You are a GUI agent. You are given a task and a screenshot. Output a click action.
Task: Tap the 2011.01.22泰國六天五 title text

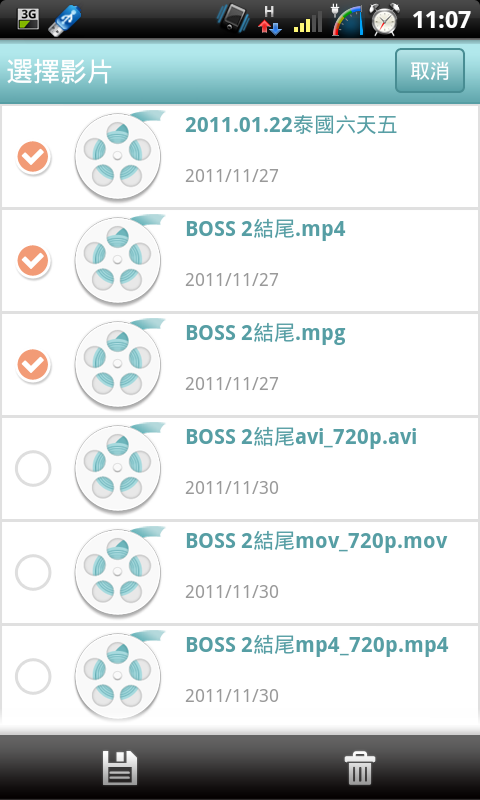click(x=291, y=125)
